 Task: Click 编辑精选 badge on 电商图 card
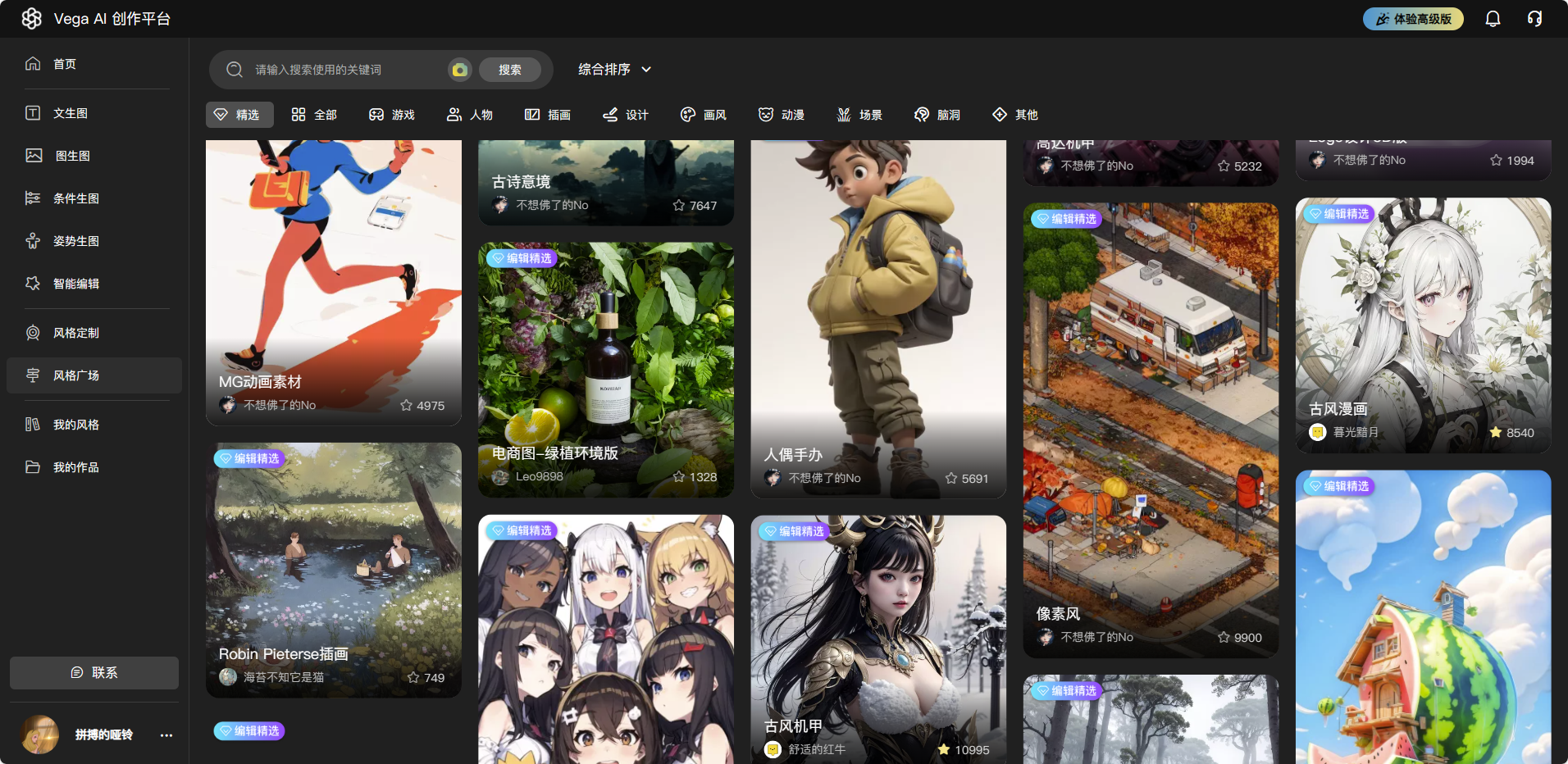(522, 258)
